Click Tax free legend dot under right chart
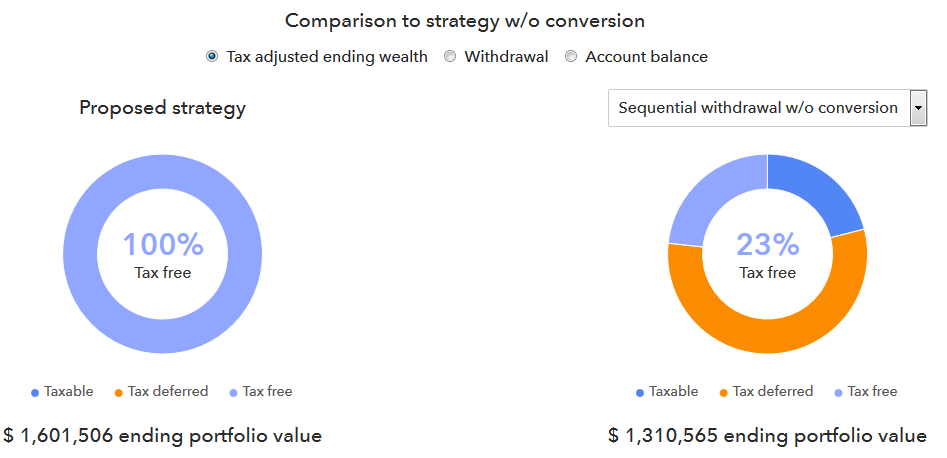The height and width of the screenshot is (458, 947). 839,392
